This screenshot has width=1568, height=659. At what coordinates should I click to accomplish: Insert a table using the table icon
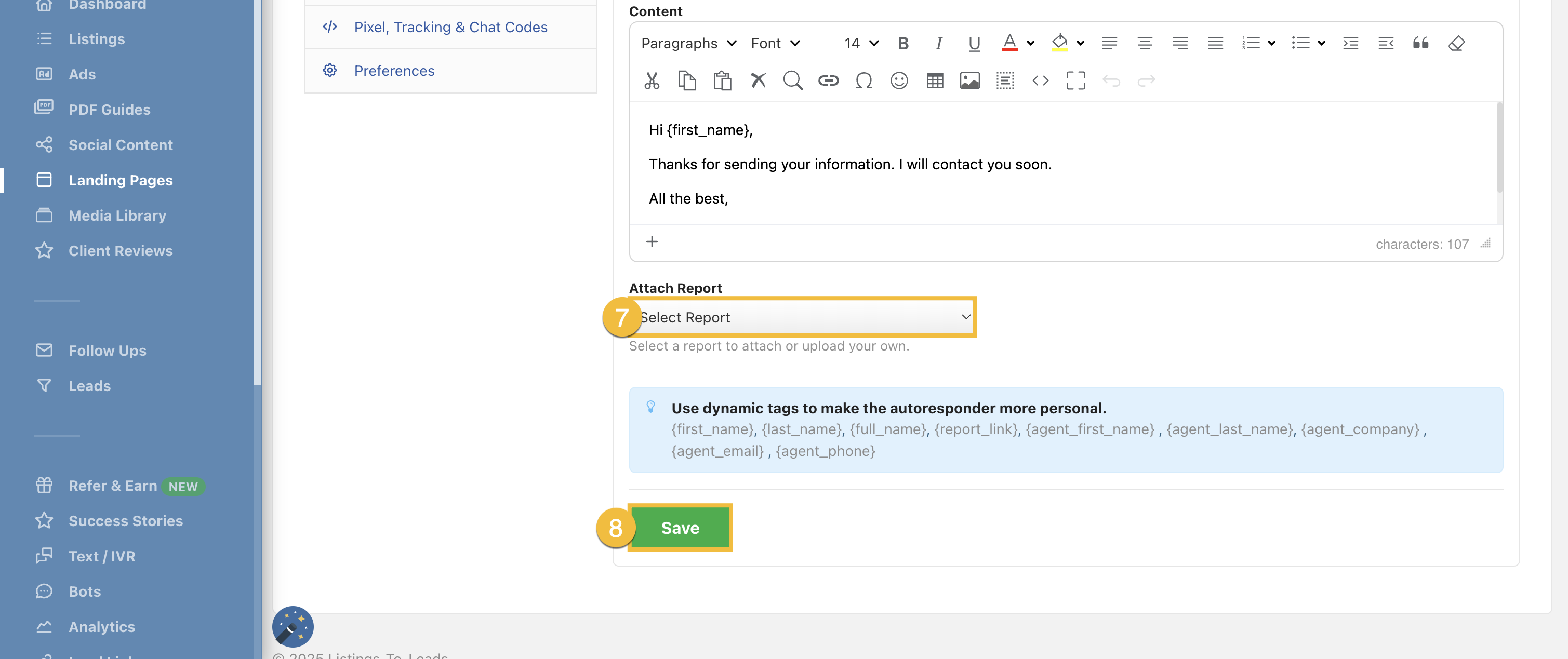934,80
